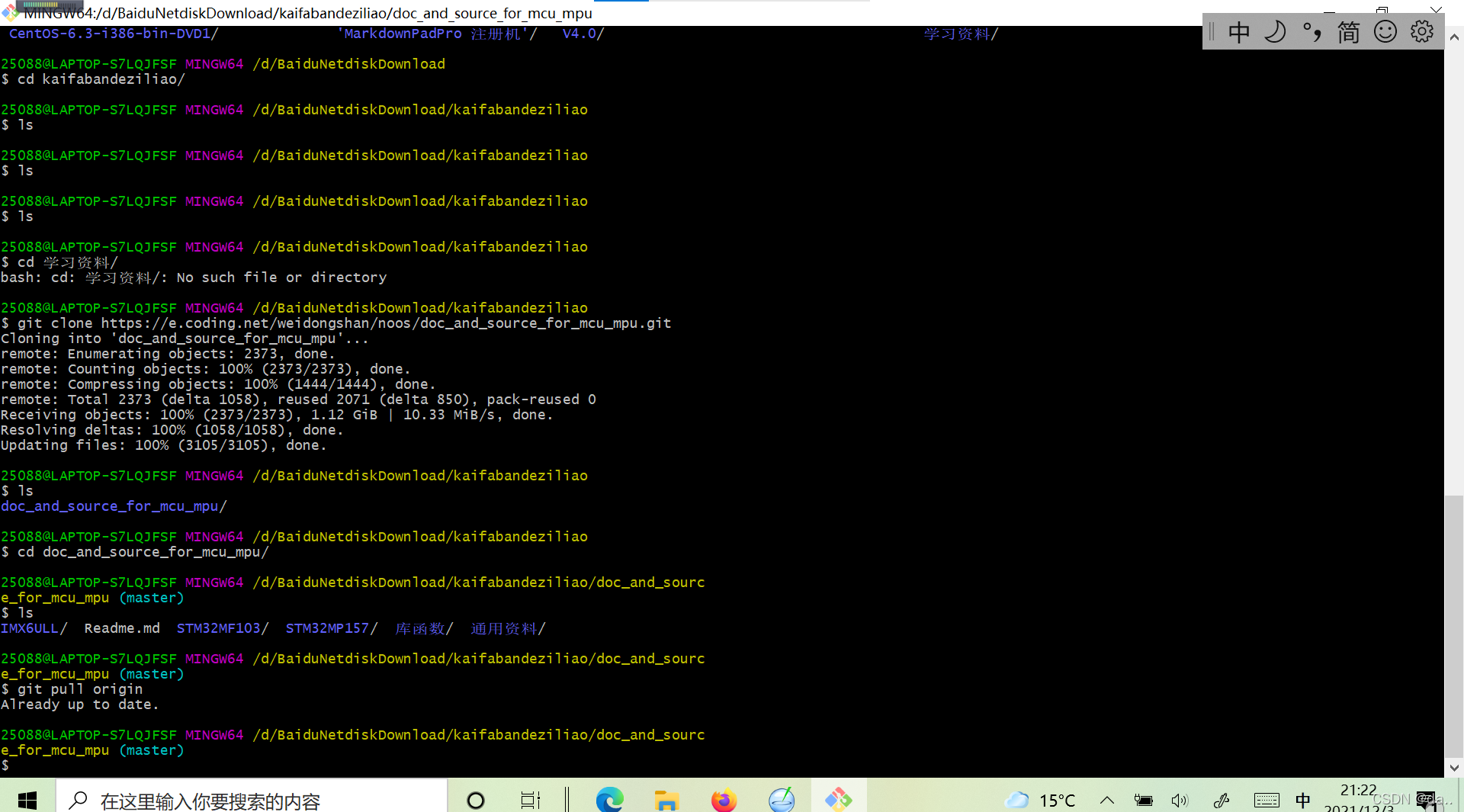The image size is (1464, 812).
Task: Open the pen workspace tray icon
Action: pyautogui.click(x=1221, y=800)
